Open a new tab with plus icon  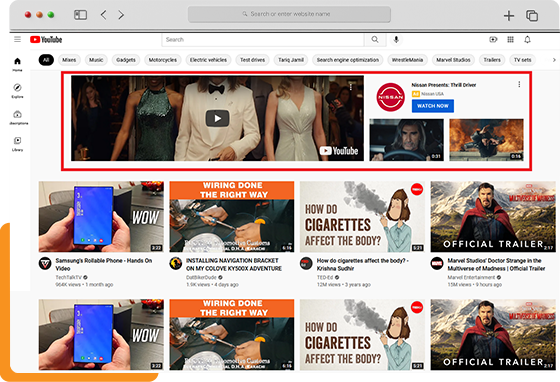click(509, 15)
